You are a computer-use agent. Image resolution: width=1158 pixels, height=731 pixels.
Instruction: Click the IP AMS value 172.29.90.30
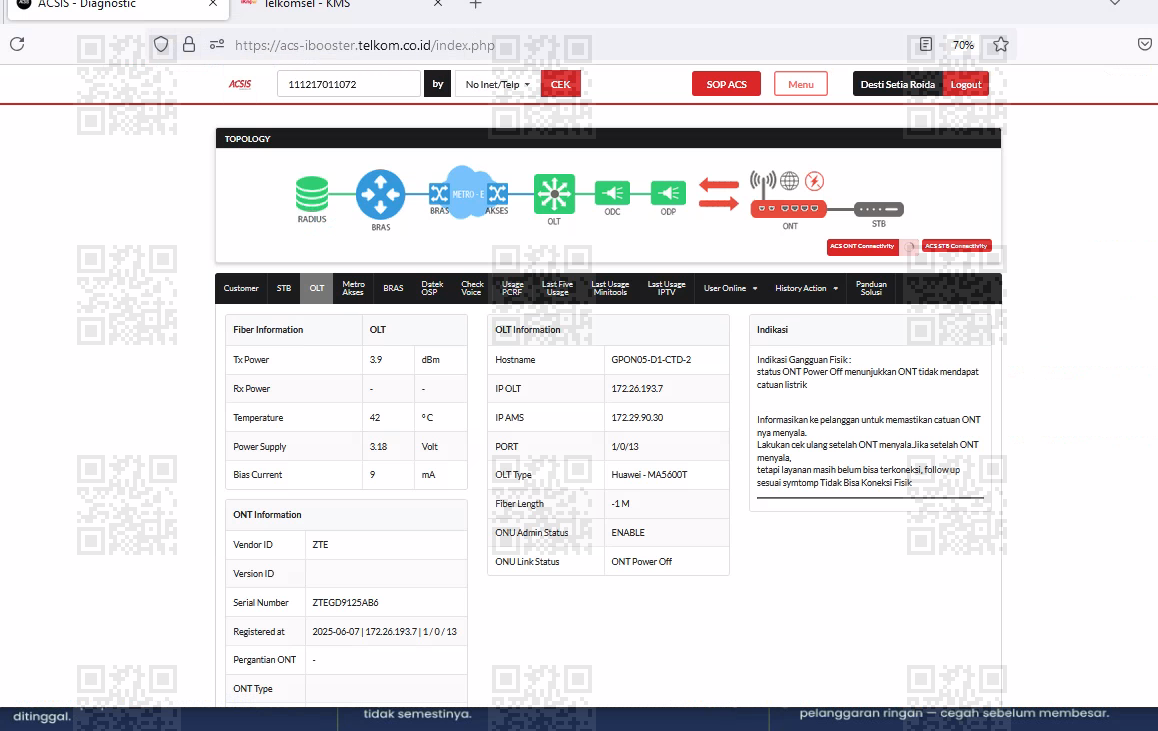pos(637,417)
